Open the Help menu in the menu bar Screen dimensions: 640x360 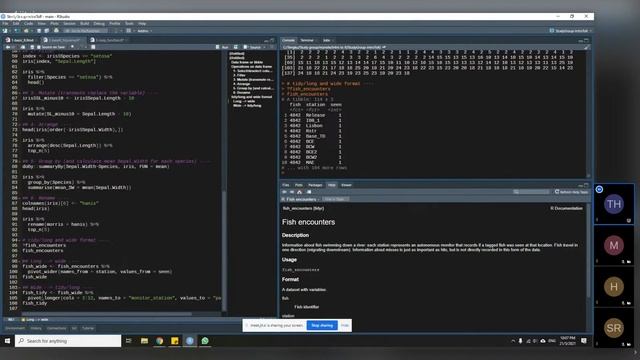click(142, 24)
